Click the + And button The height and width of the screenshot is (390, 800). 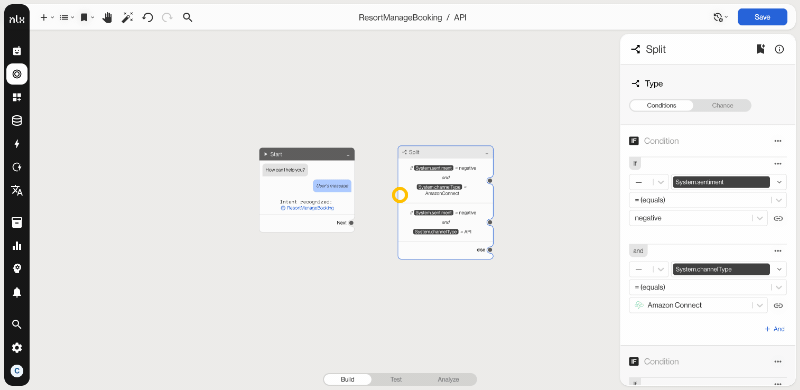774,329
